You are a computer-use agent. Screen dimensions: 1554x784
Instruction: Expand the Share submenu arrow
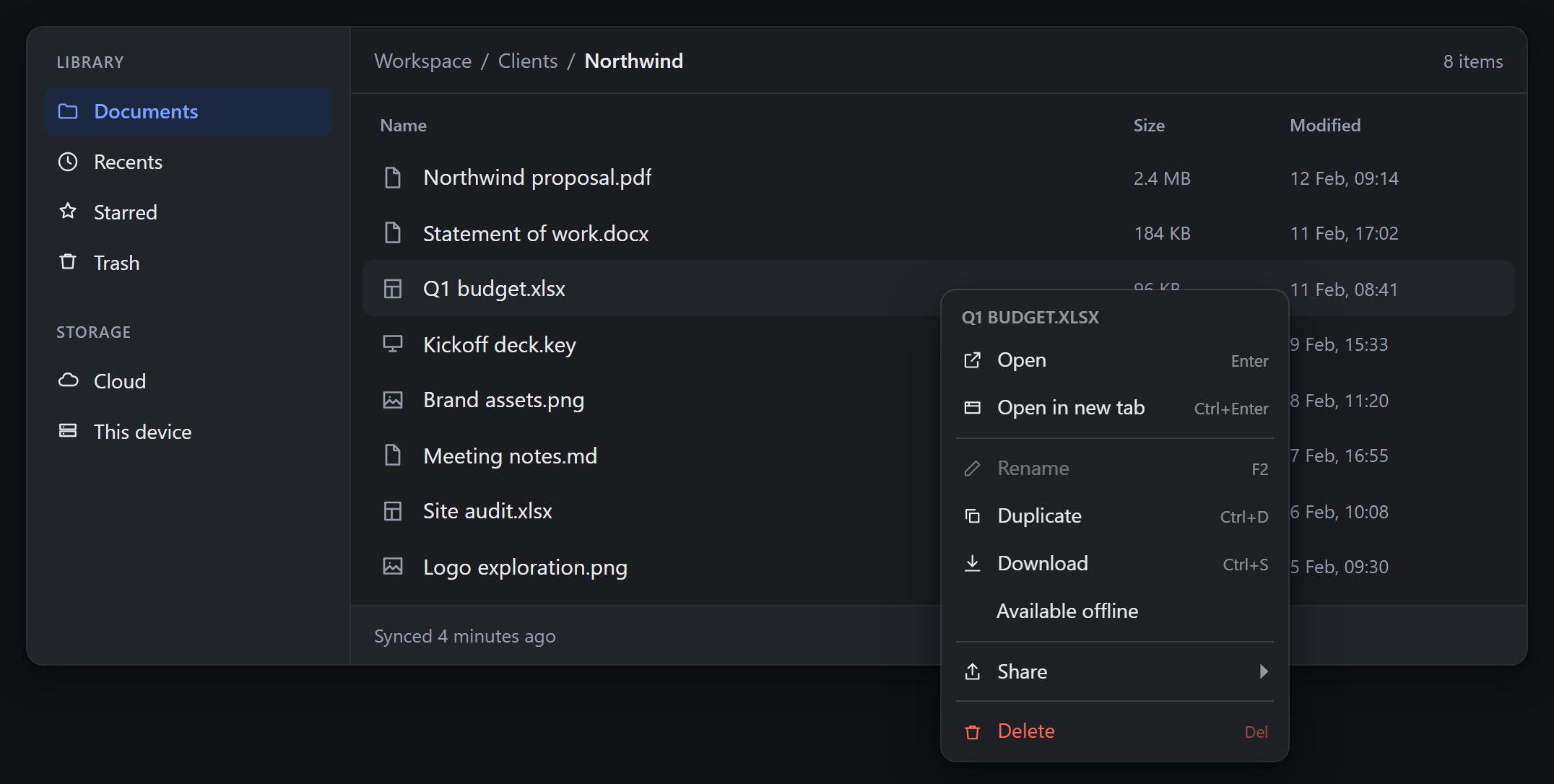1264,671
